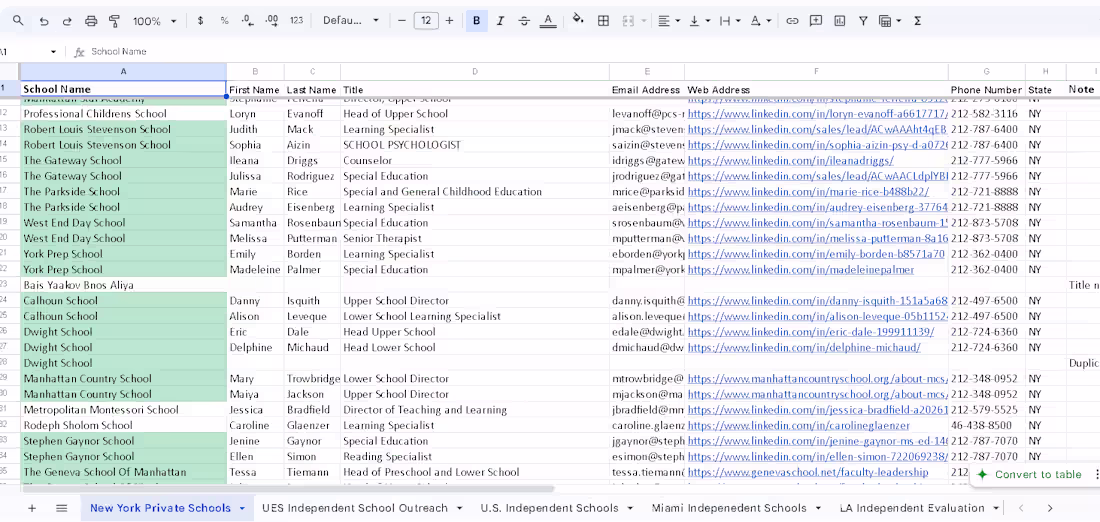Select the Title header cell
The height and width of the screenshot is (522, 1100).
(475, 90)
